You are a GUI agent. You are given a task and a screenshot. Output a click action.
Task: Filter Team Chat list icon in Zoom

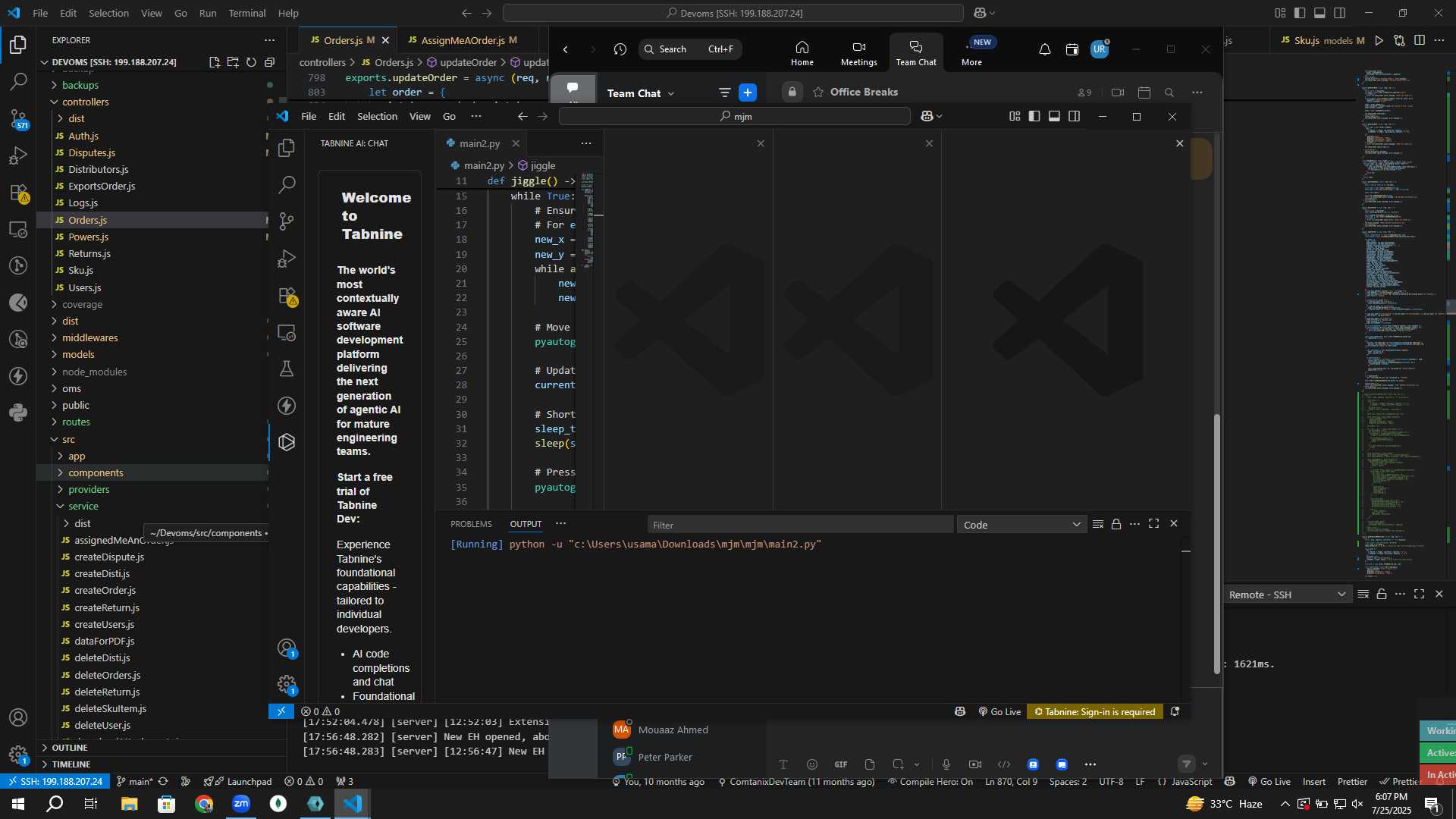(x=724, y=93)
